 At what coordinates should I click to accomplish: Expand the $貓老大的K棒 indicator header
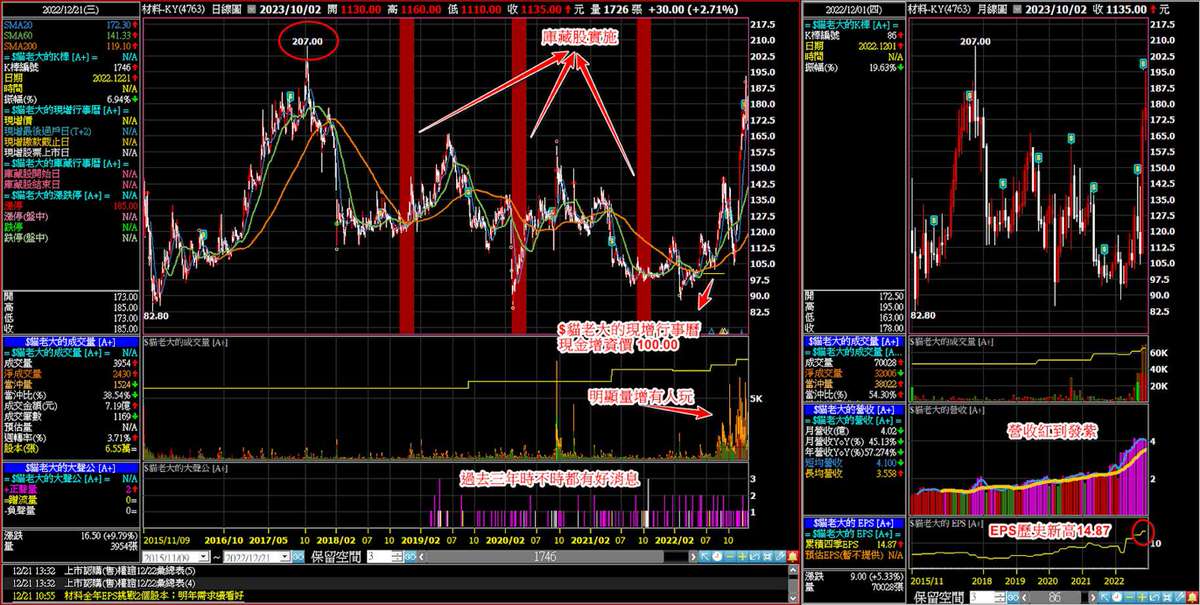(x=69, y=57)
